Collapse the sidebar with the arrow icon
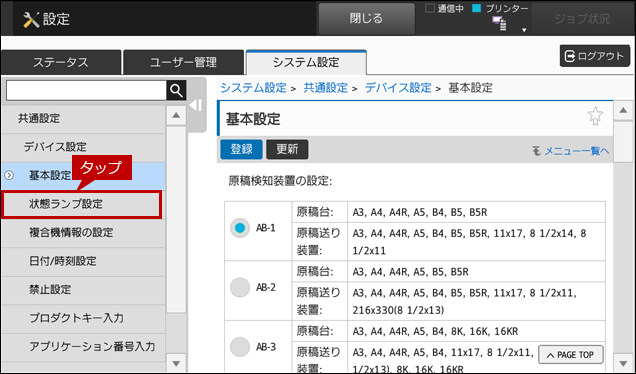Screen dimensions: 636x374 196,105
